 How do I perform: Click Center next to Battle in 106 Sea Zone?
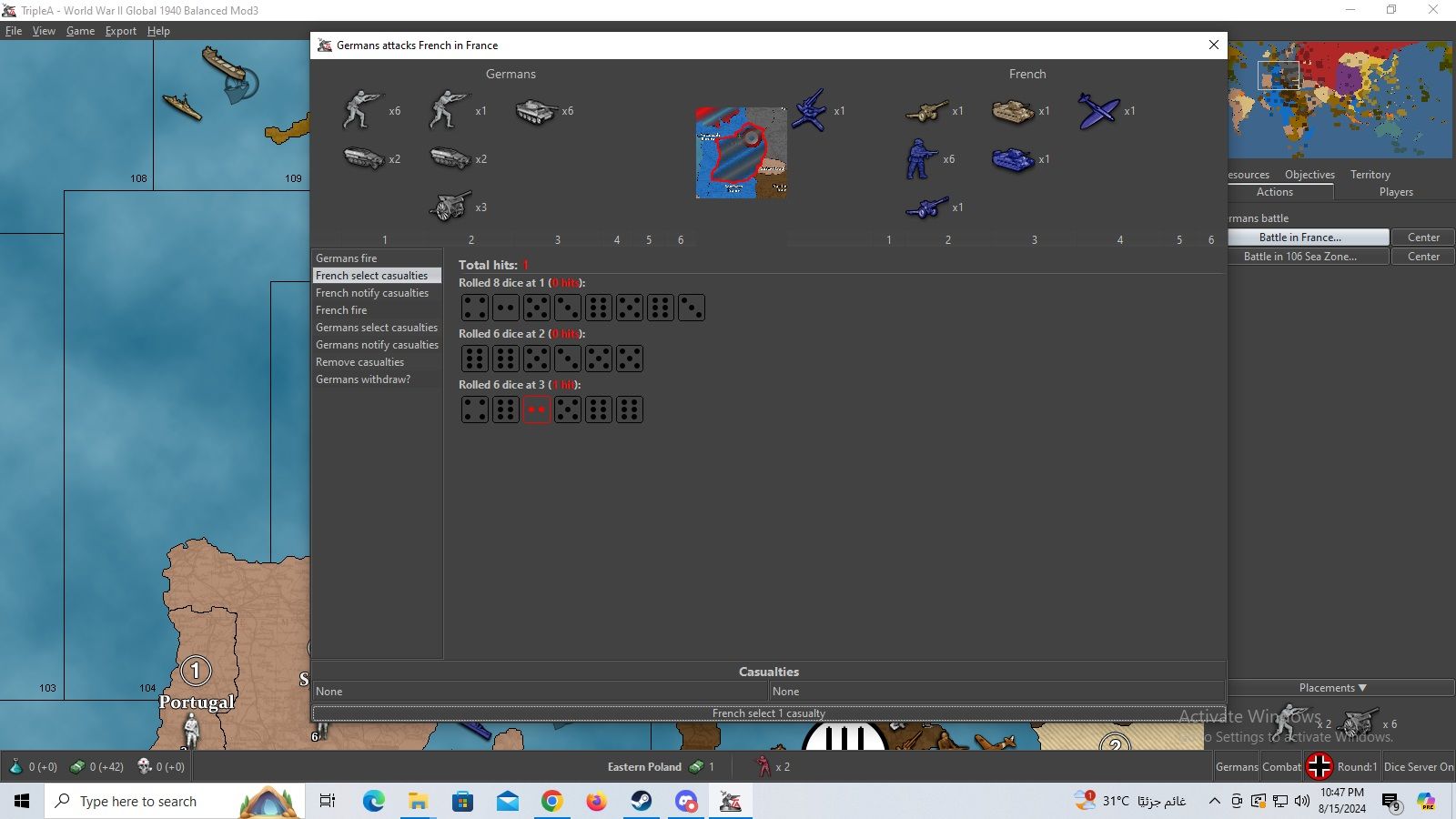point(1423,257)
